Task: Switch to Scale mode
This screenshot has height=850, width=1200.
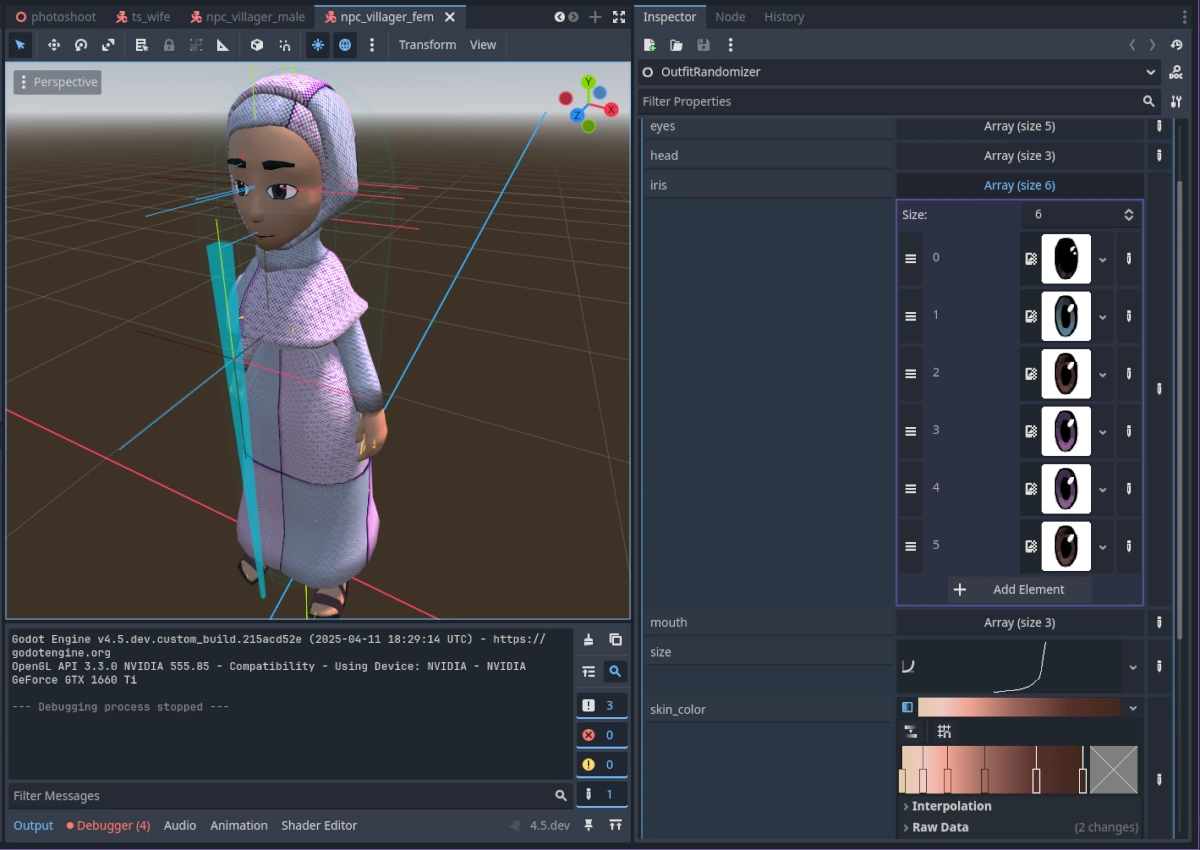Action: point(109,45)
